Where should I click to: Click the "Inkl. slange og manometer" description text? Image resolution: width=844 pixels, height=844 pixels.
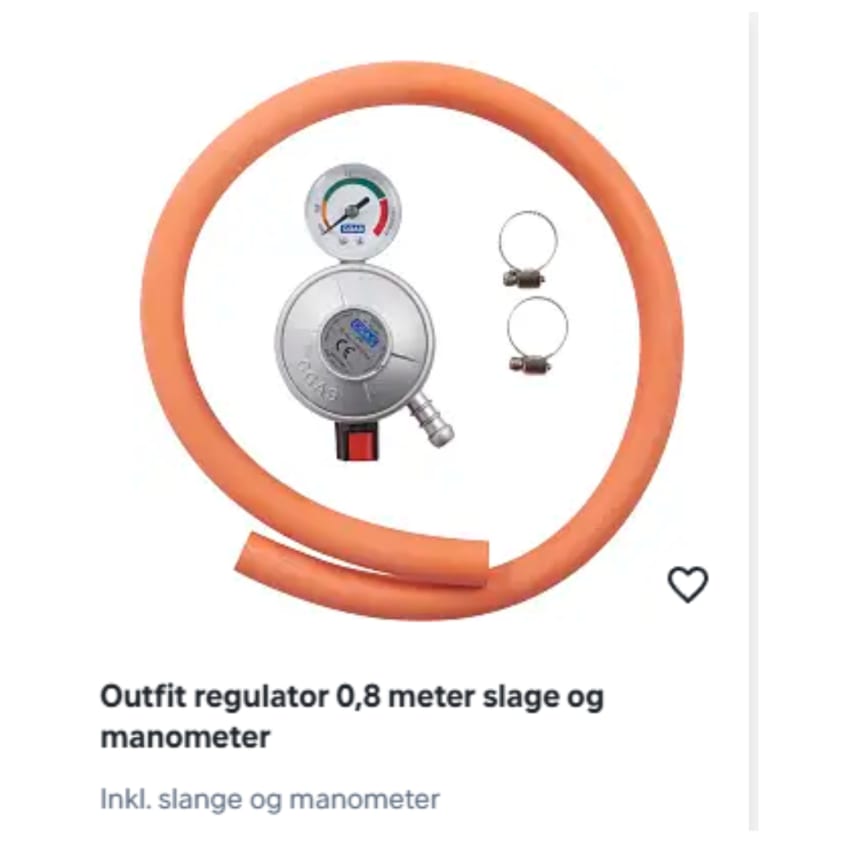pos(270,799)
